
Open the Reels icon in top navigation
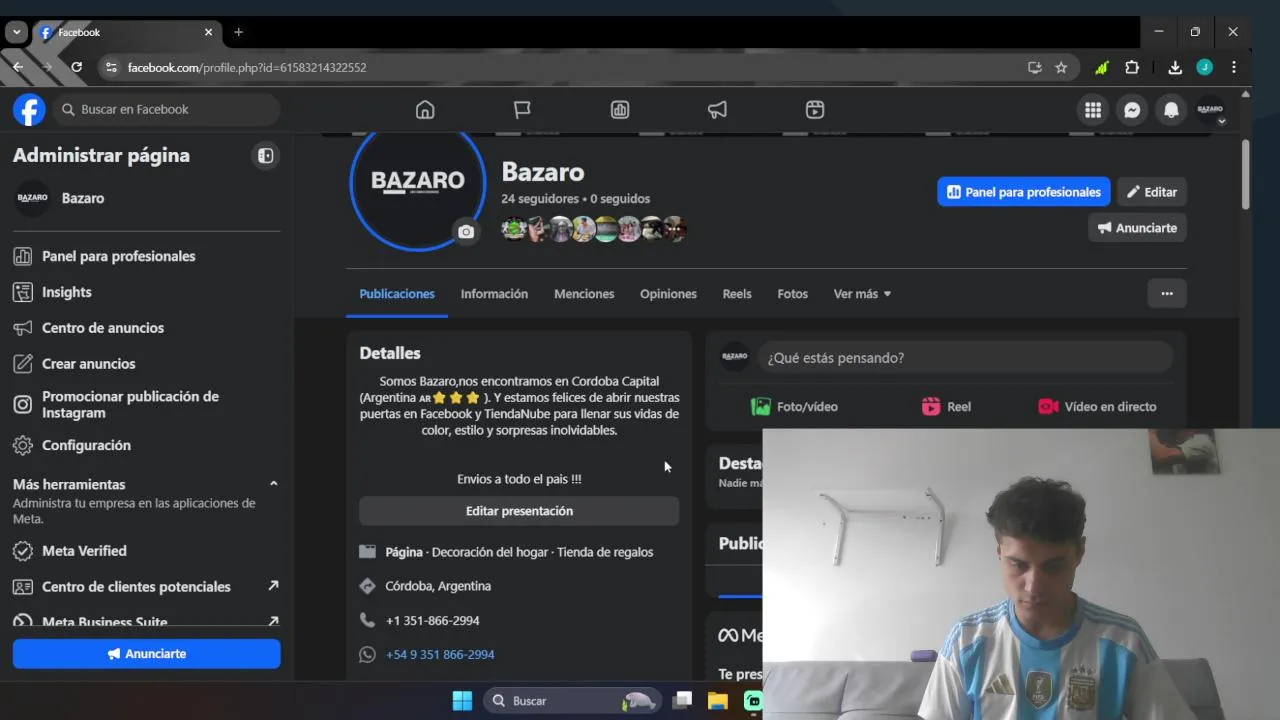[815, 110]
